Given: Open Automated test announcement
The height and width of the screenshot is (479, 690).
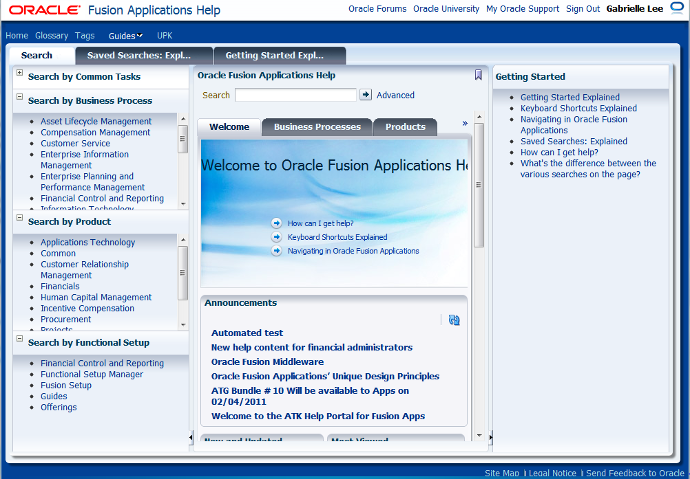Looking at the screenshot, I should click(247, 333).
